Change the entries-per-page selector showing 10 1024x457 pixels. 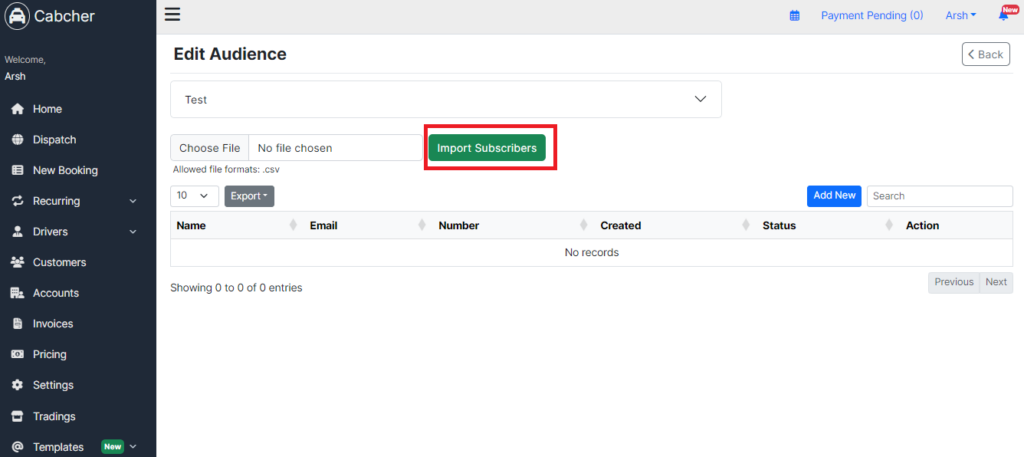[195, 196]
